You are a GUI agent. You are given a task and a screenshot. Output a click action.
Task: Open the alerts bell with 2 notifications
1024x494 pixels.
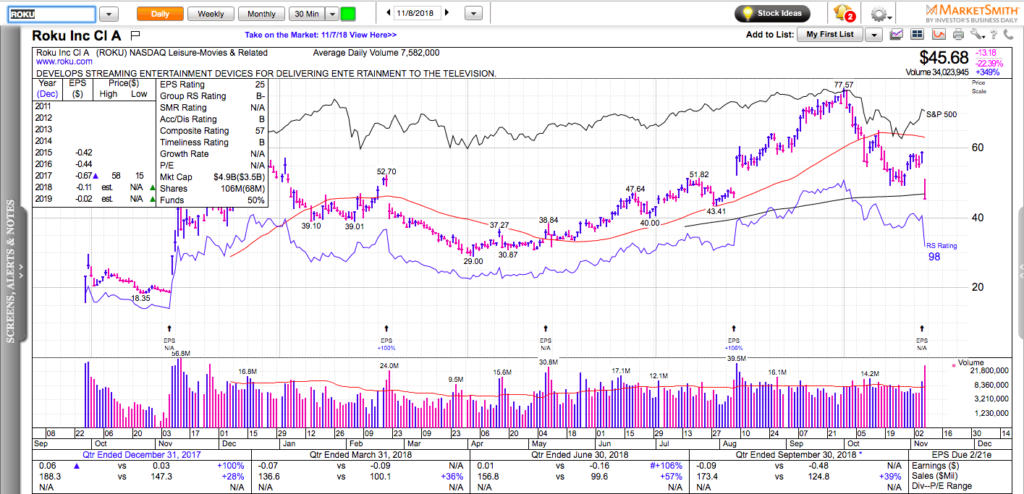(x=843, y=13)
